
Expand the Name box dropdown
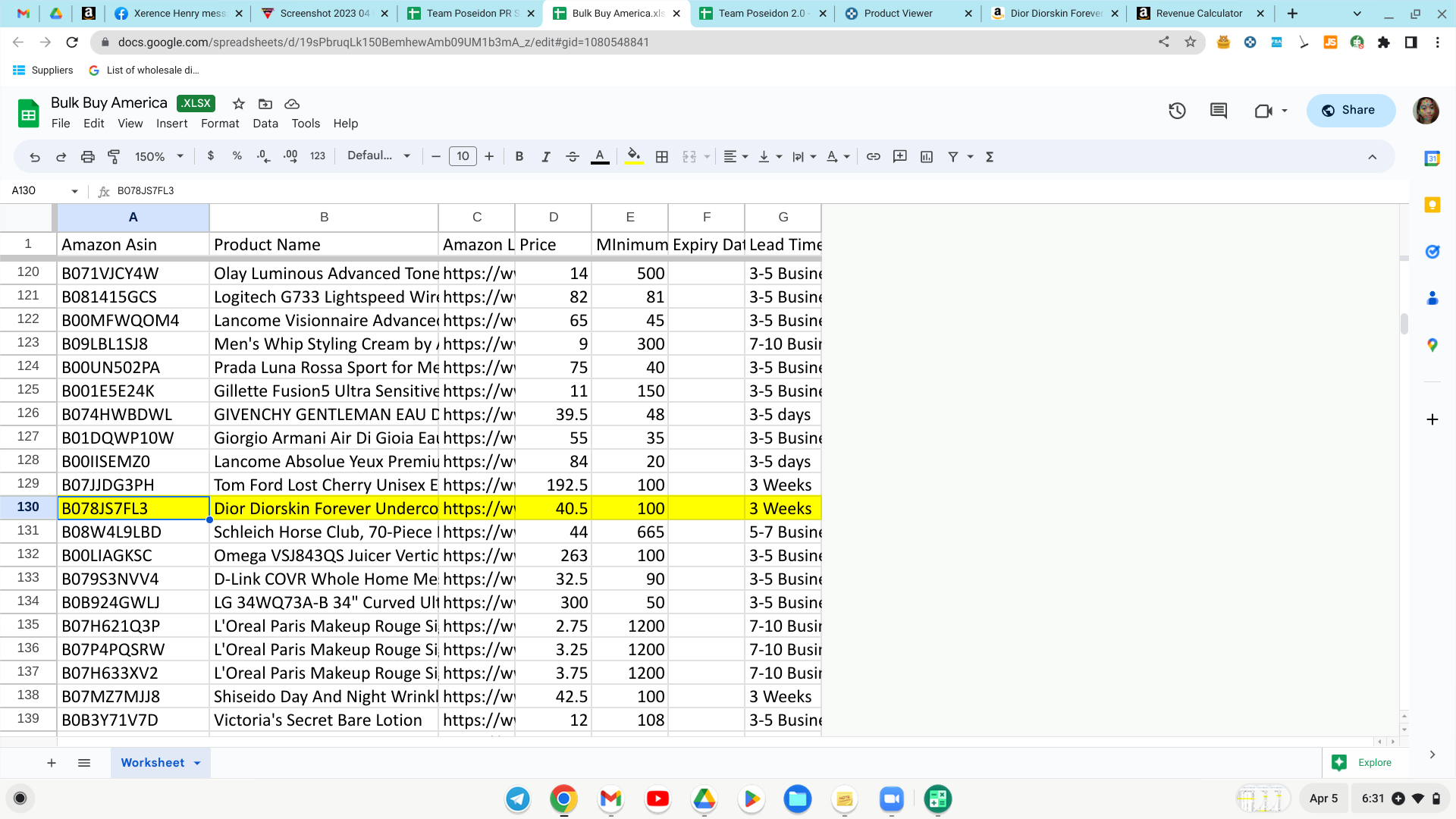click(x=75, y=191)
